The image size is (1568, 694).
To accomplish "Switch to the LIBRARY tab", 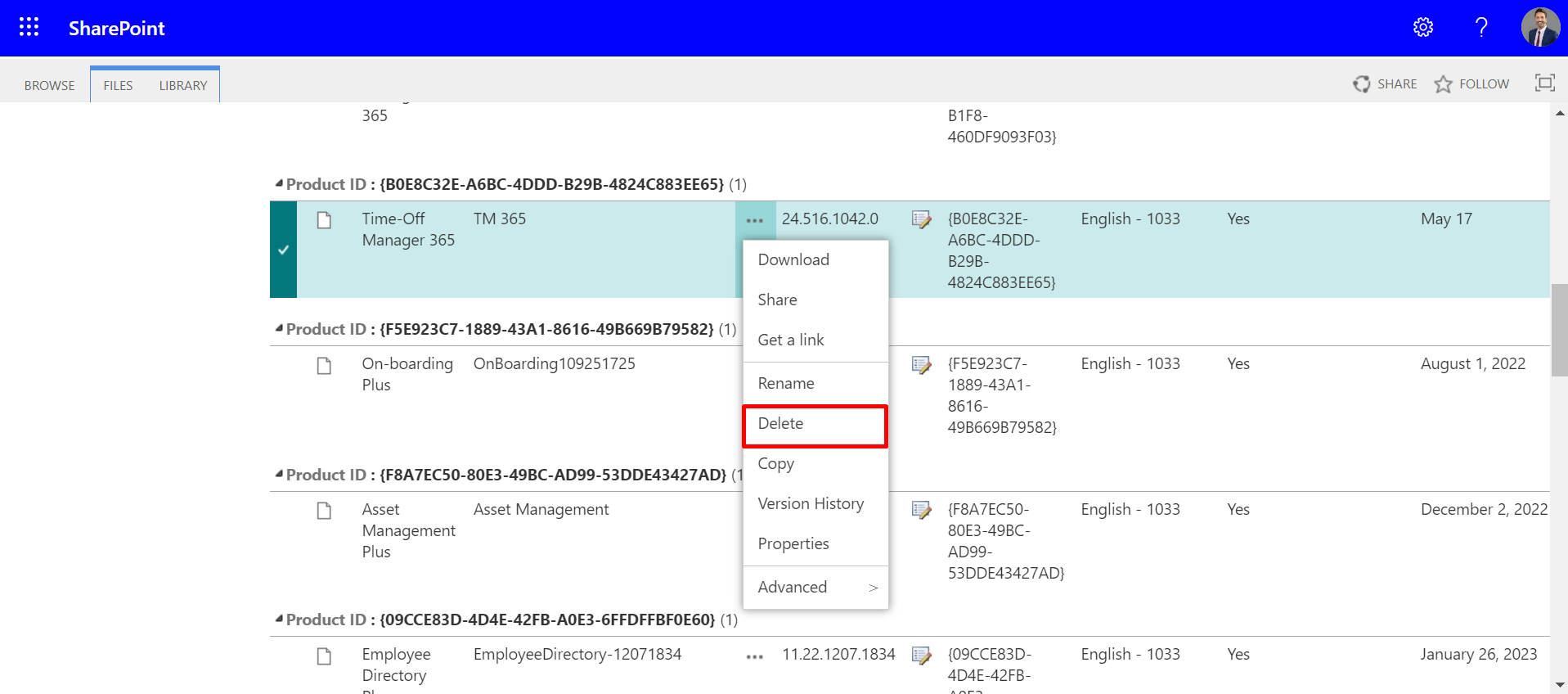I will (x=183, y=85).
